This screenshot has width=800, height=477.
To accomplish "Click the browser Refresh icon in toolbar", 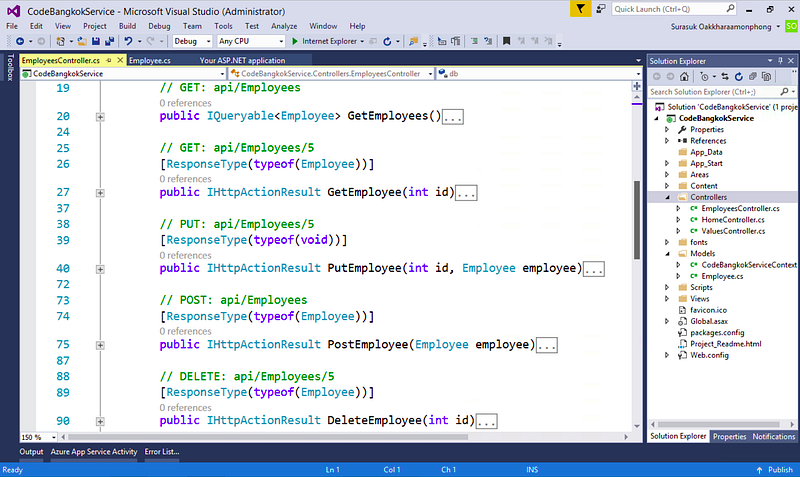I will pyautogui.click(x=387, y=41).
